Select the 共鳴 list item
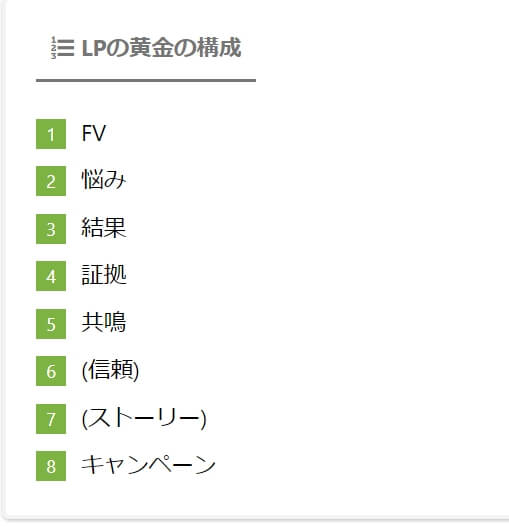This screenshot has height=530, width=509. pyautogui.click(x=104, y=322)
